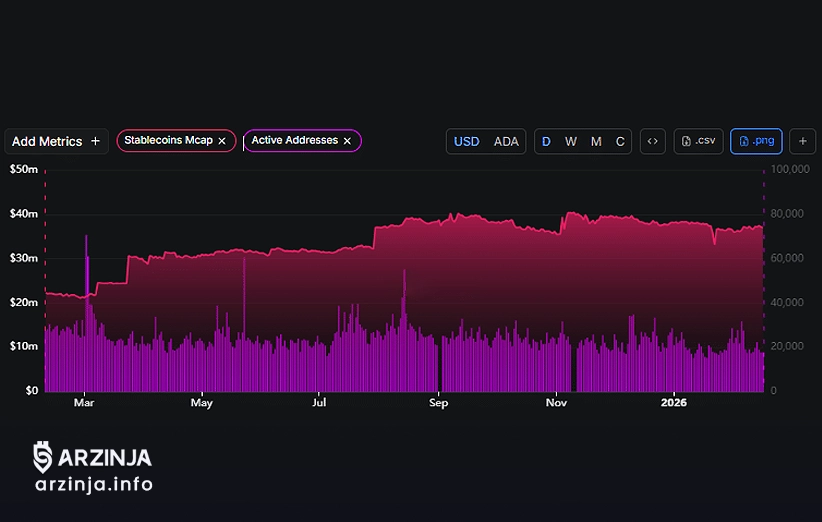Set chart interval to daily (D)
Screen dimensions: 822x522
pyautogui.click(x=546, y=142)
